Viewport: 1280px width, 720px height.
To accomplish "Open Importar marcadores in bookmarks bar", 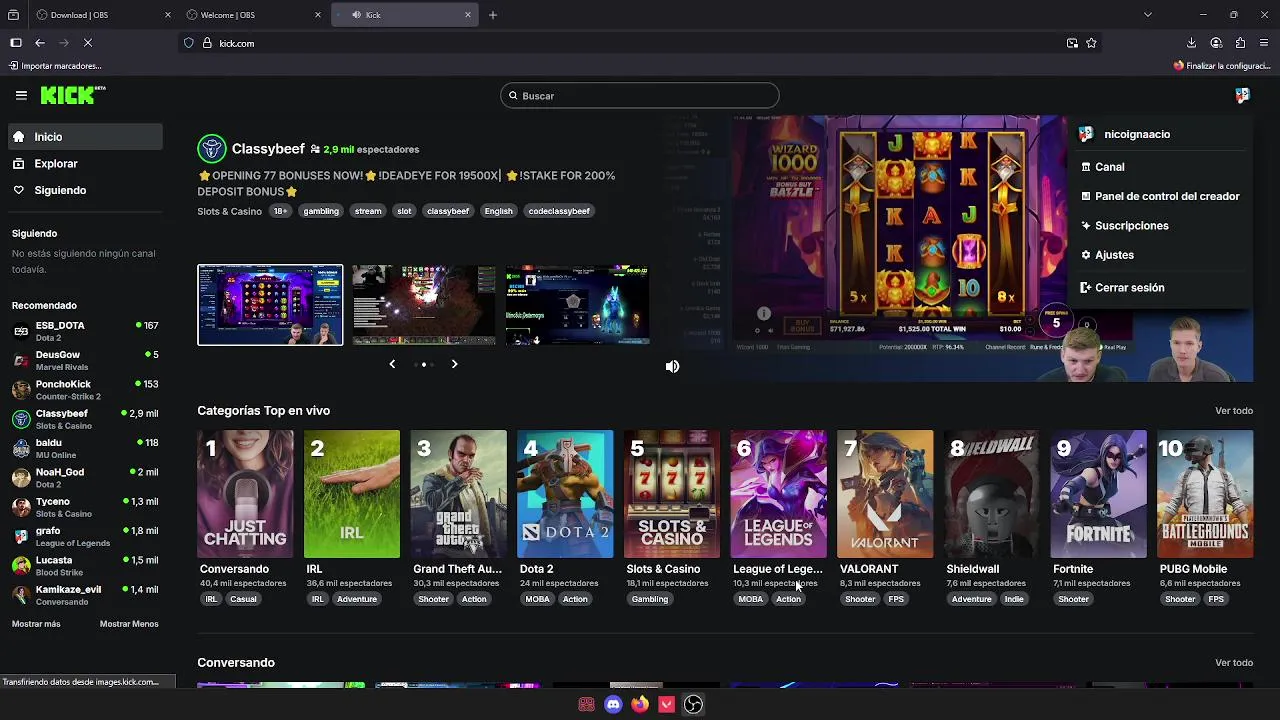I will tap(55, 66).
